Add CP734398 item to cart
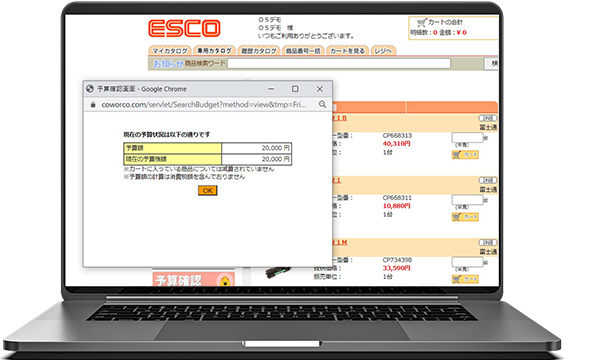 point(465,279)
